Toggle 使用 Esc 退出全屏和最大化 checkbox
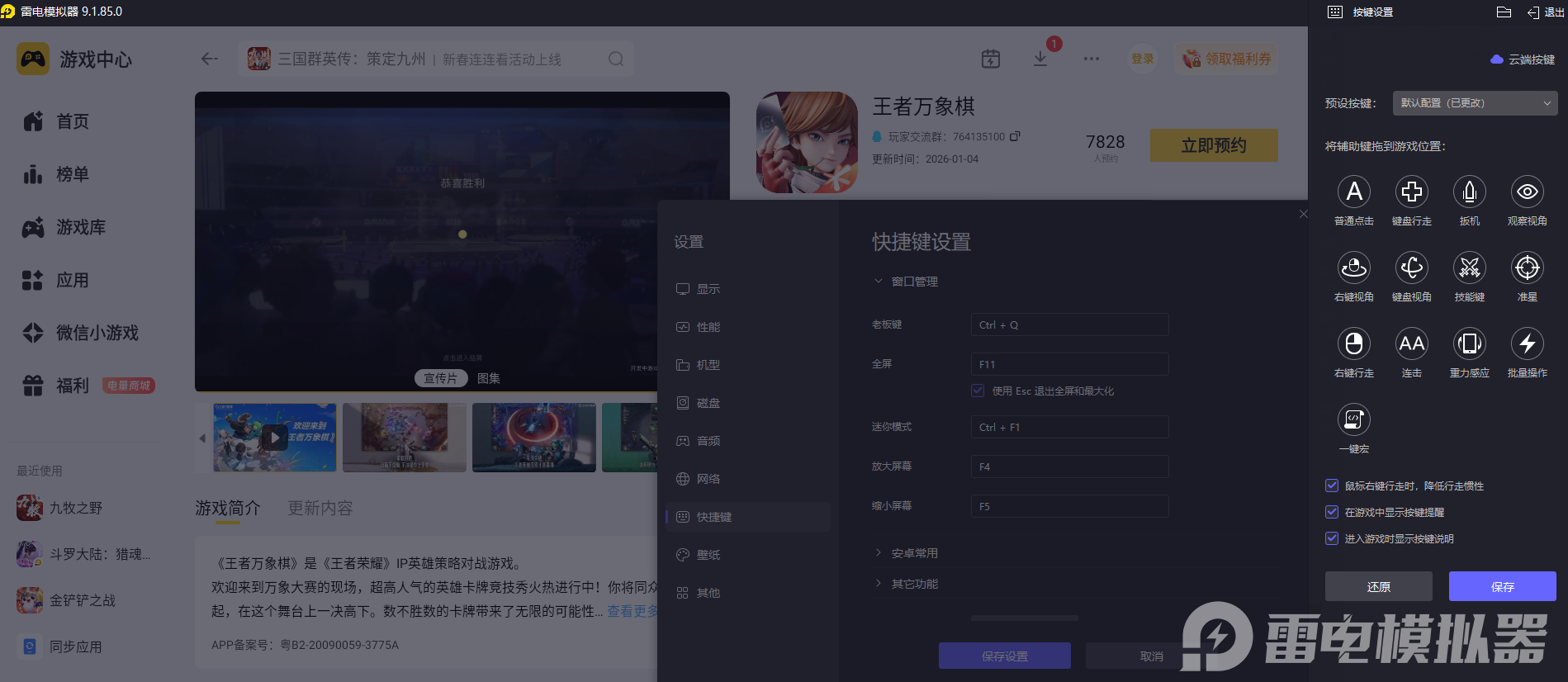1568x682 pixels. (978, 391)
